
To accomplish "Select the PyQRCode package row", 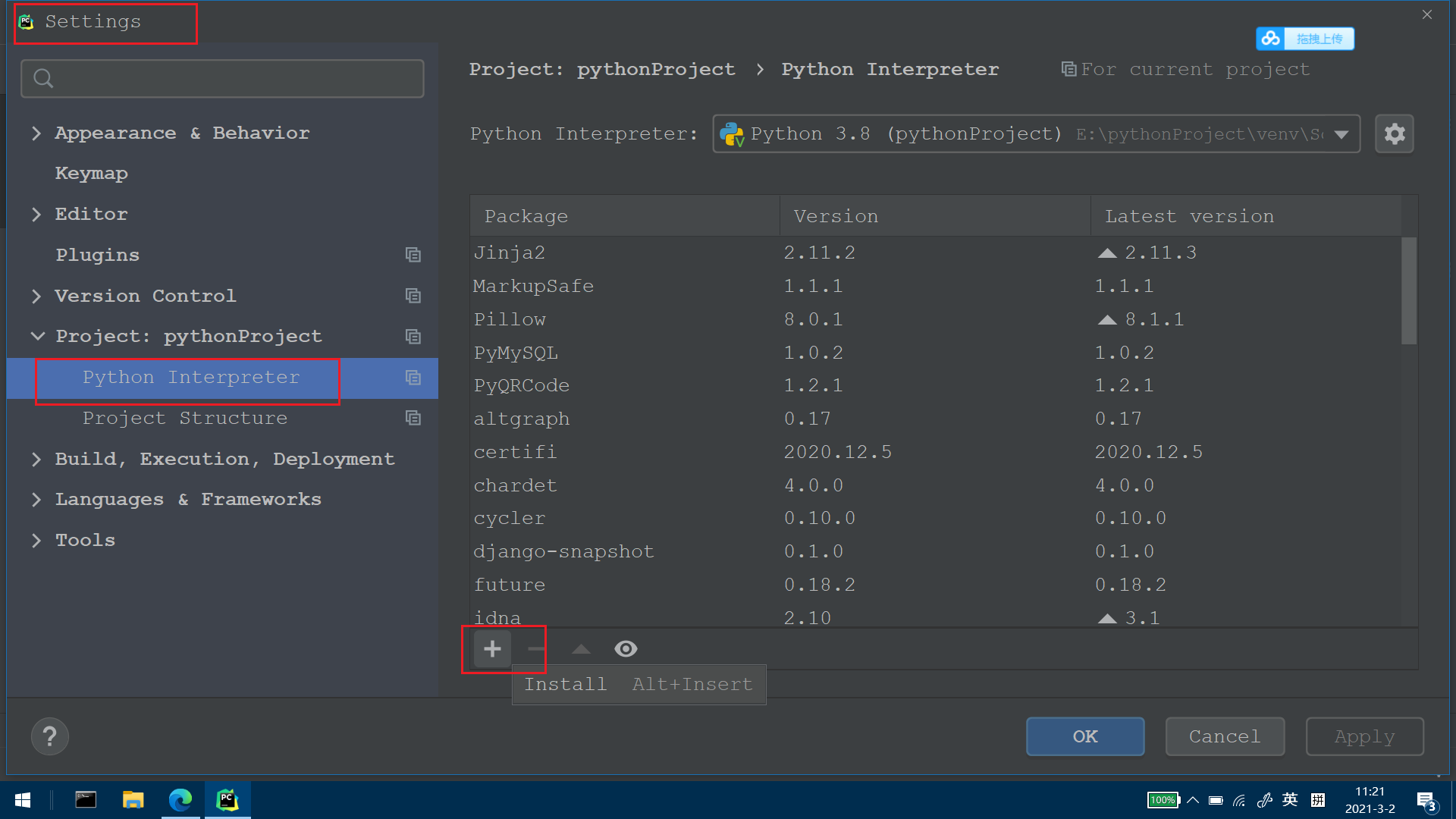I will (936, 386).
